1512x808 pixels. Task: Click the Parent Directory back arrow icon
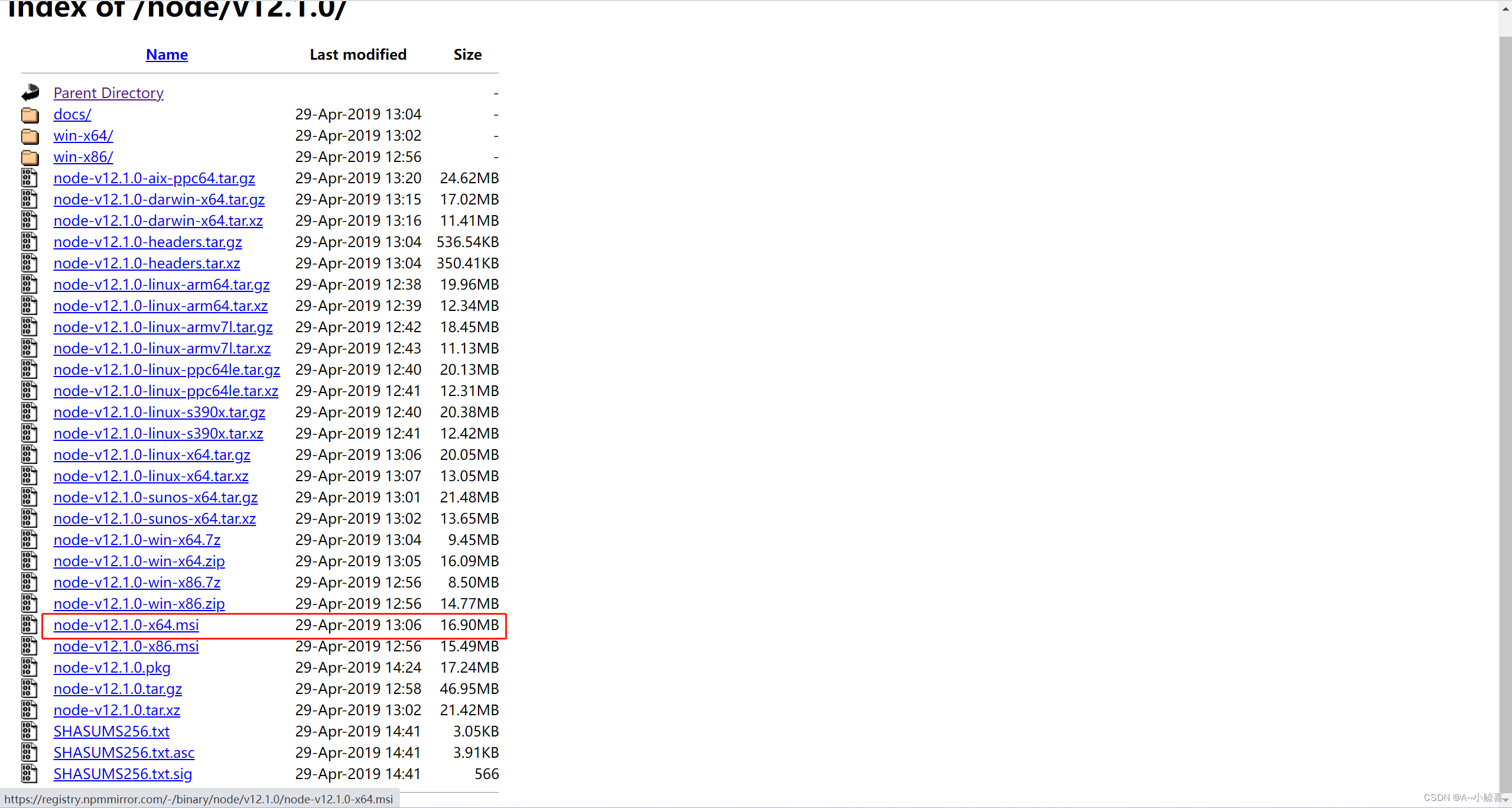(x=30, y=92)
